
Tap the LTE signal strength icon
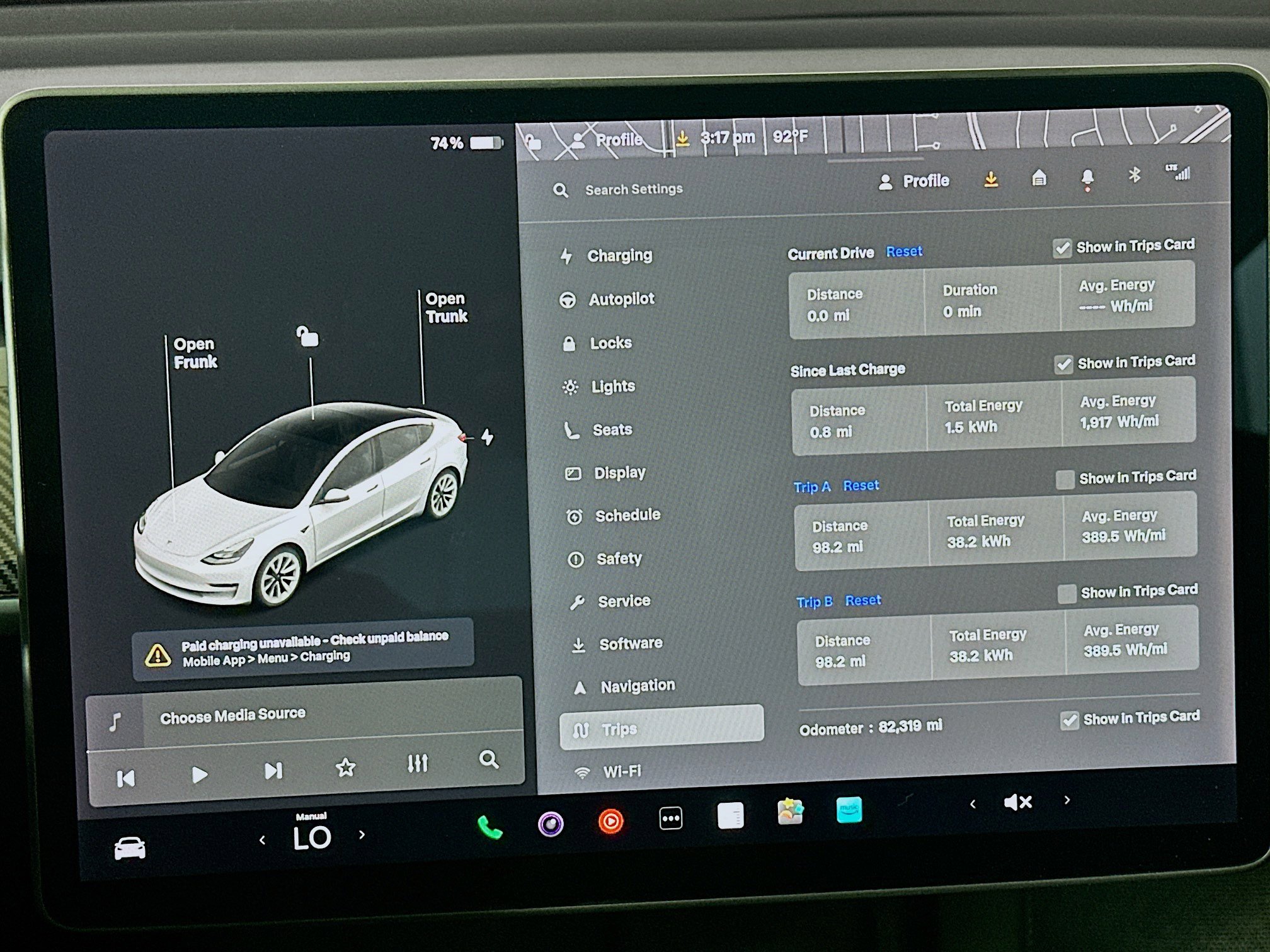(x=1178, y=172)
